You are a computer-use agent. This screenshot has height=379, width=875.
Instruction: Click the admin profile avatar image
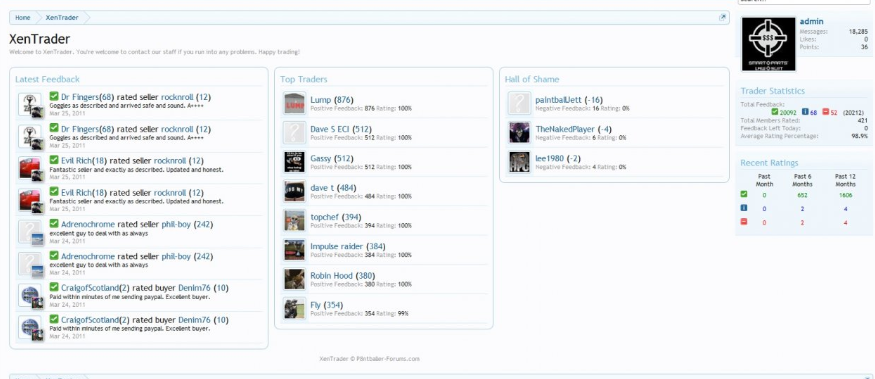[x=768, y=44]
